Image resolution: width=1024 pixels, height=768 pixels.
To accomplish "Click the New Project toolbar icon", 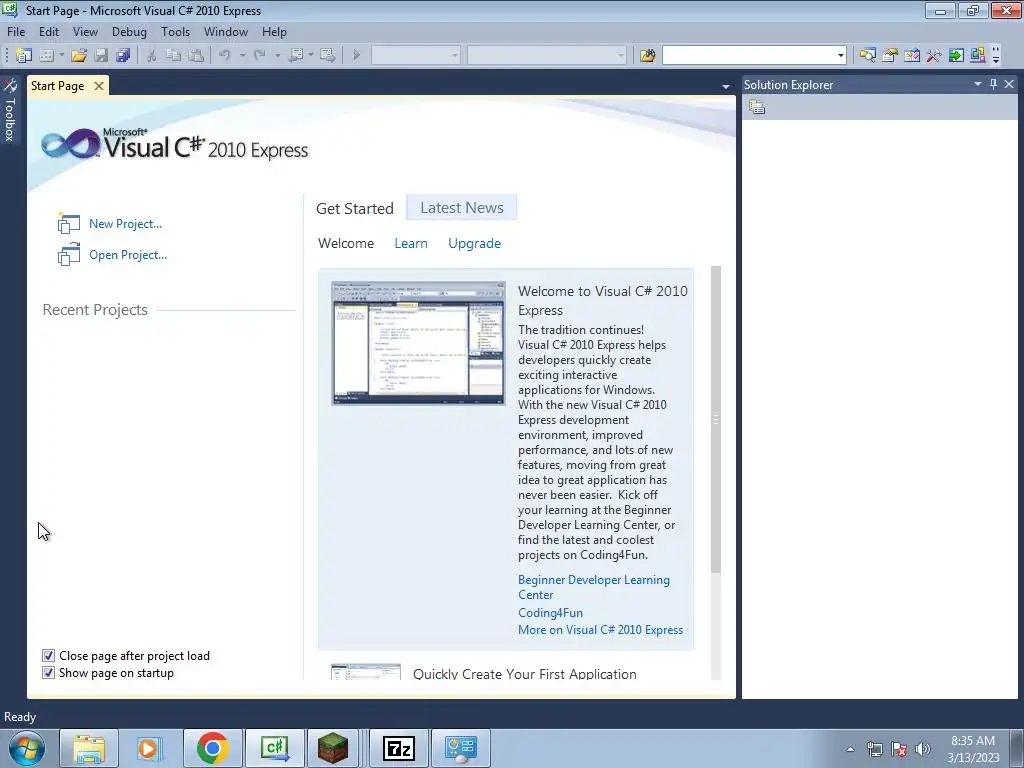I will 24,56.
